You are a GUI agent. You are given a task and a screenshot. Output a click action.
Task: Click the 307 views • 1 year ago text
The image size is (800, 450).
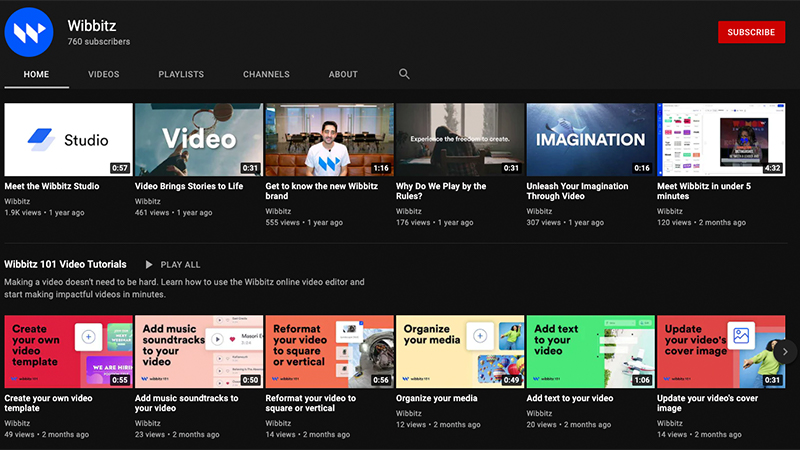click(565, 222)
